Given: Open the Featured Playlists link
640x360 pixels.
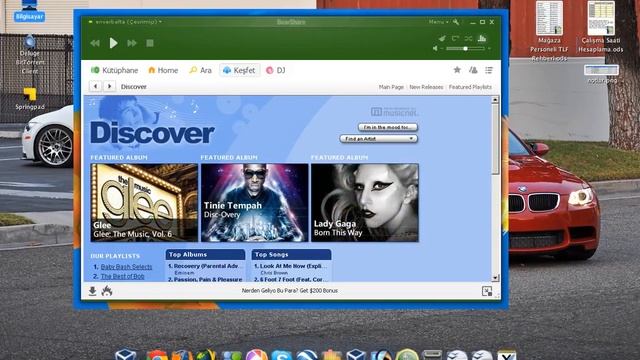Looking at the screenshot, I should (x=470, y=87).
